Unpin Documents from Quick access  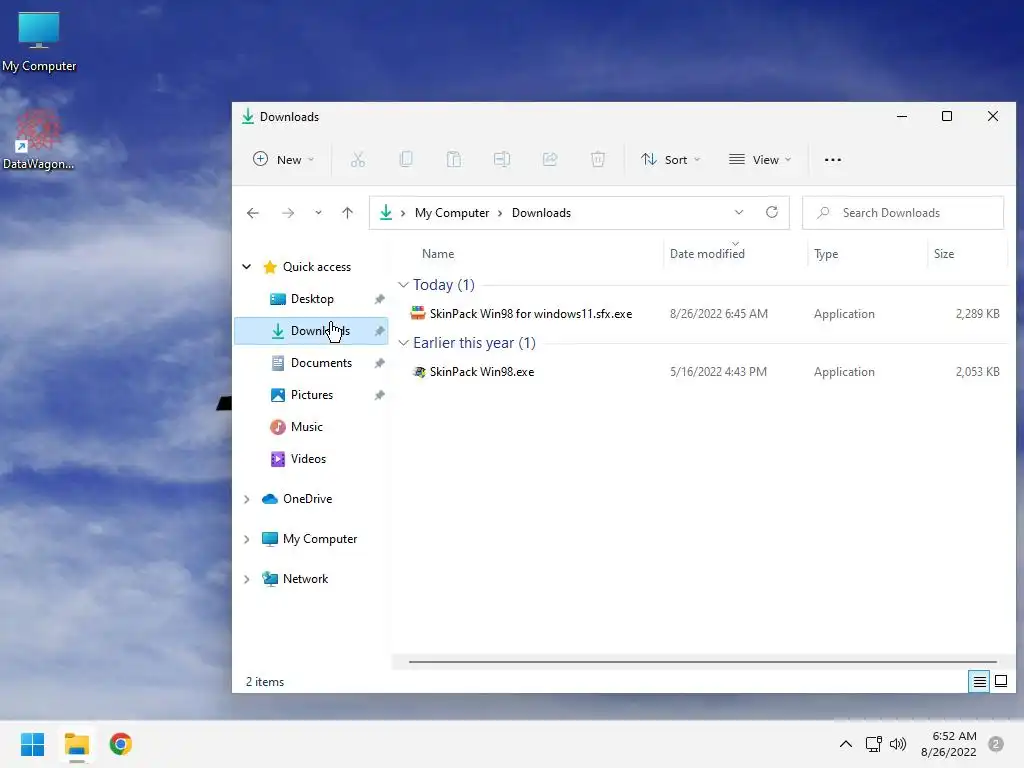click(379, 363)
